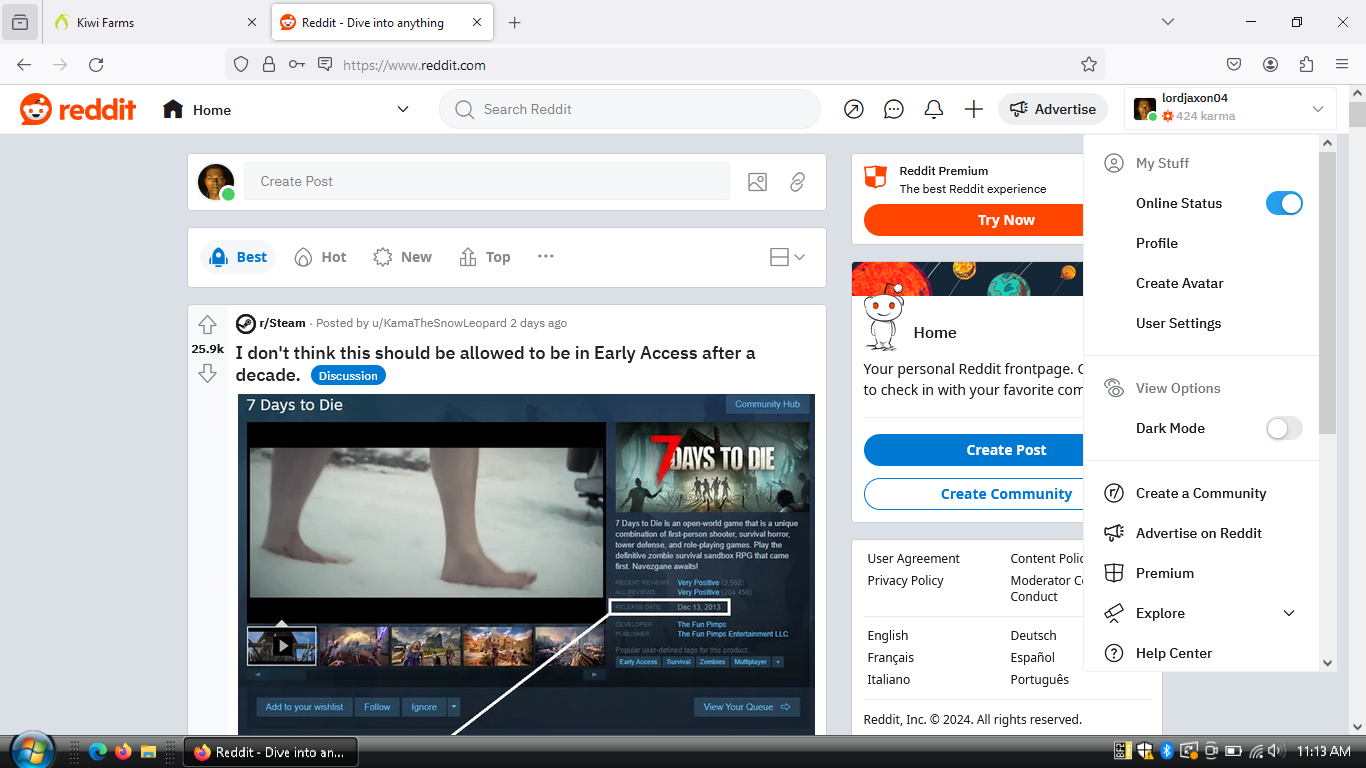Viewport: 1366px width, 768px height.
Task: Sort feed by New
Action: tap(402, 257)
